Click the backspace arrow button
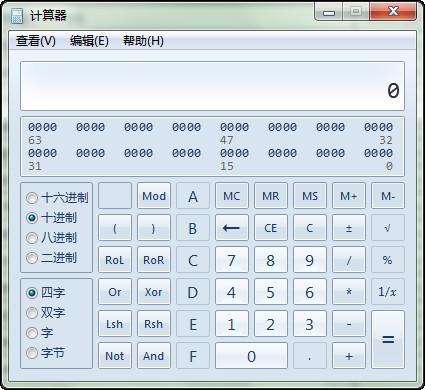The image size is (425, 390). [x=232, y=228]
